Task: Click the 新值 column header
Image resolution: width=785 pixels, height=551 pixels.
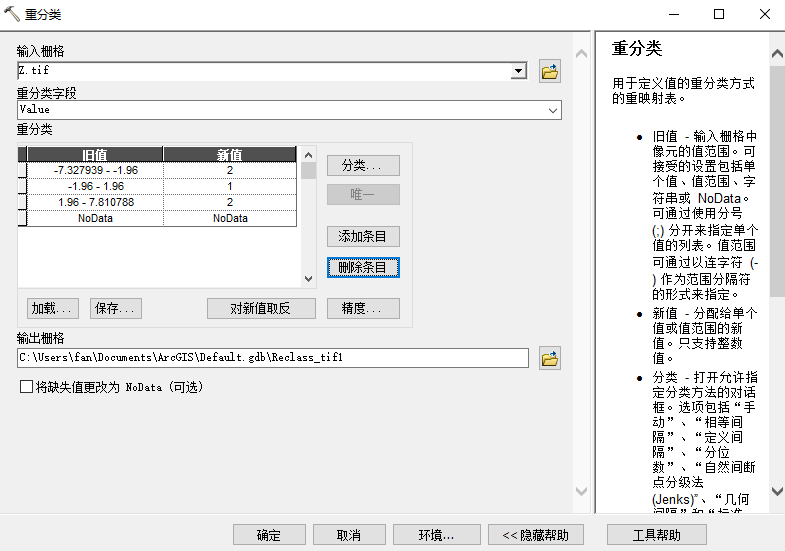Action: (230, 154)
